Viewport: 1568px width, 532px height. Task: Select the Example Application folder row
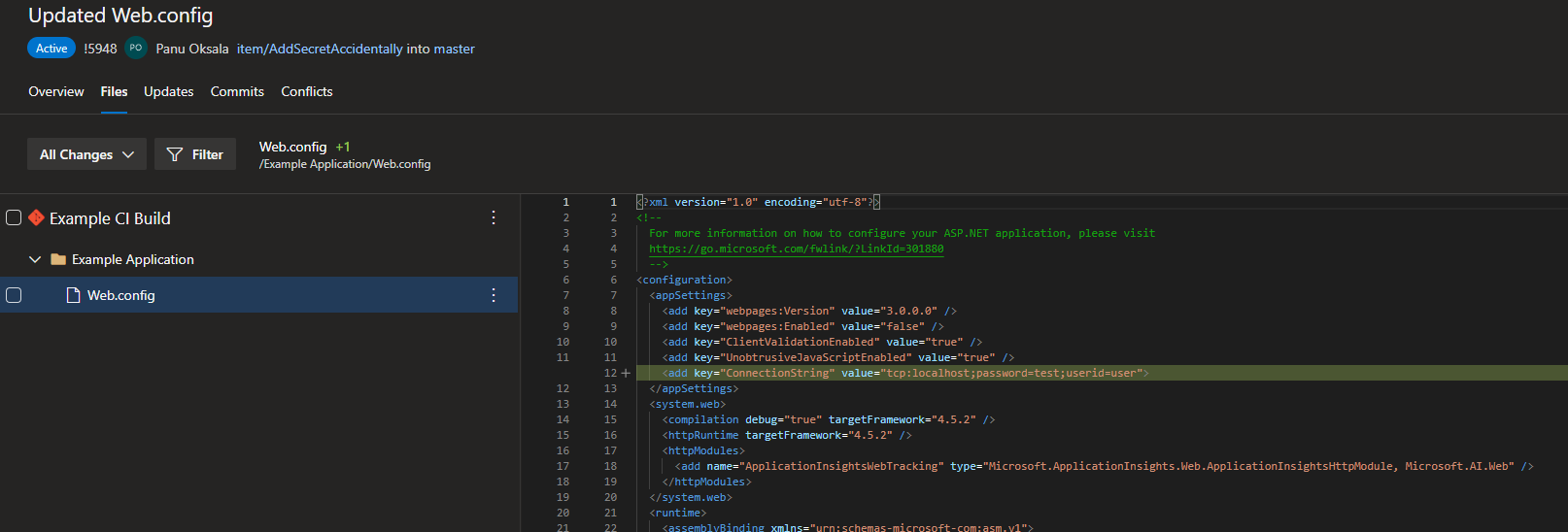[x=259, y=259]
